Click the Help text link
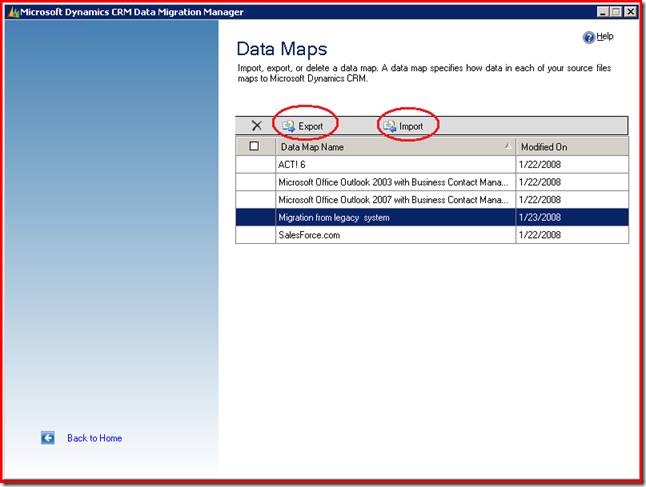Viewport: 646px width, 487px height. (x=605, y=37)
